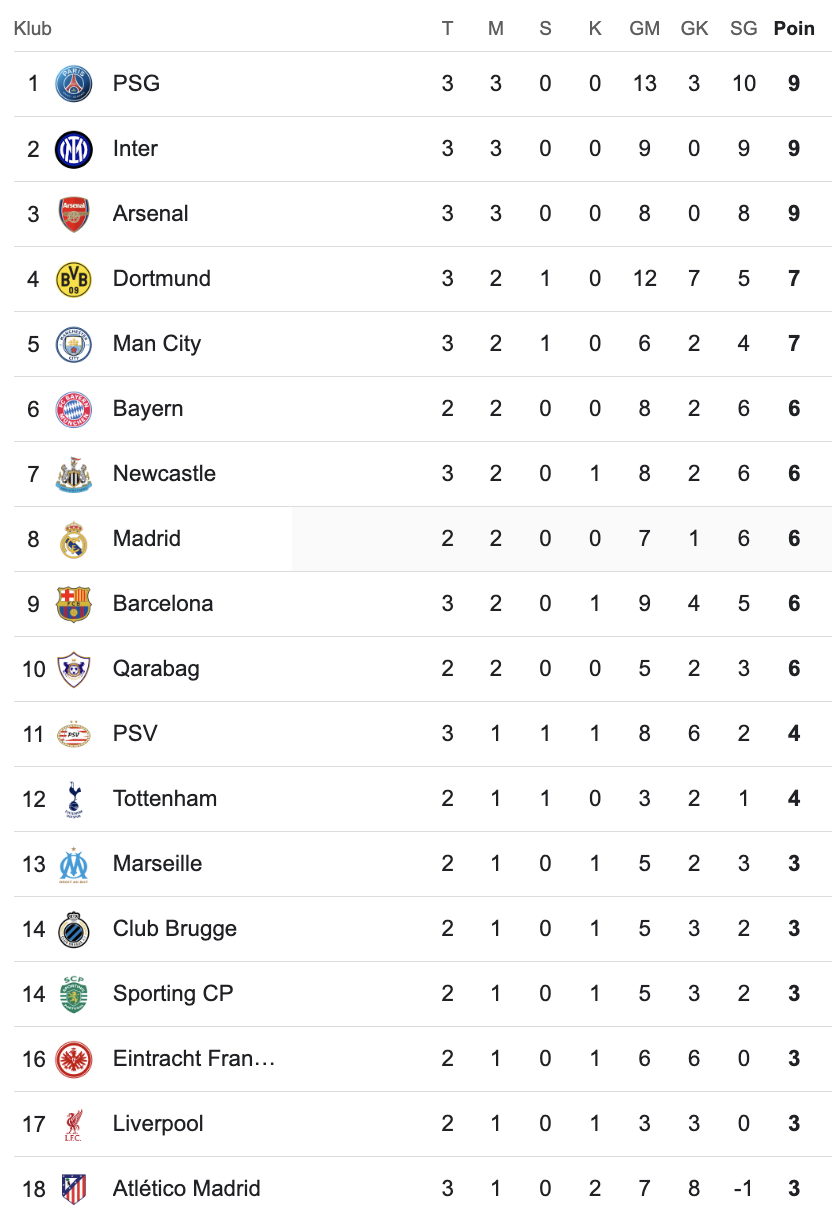Image resolution: width=832 pixels, height=1220 pixels.
Task: Click the Dortmund BVB logo
Action: (73, 279)
